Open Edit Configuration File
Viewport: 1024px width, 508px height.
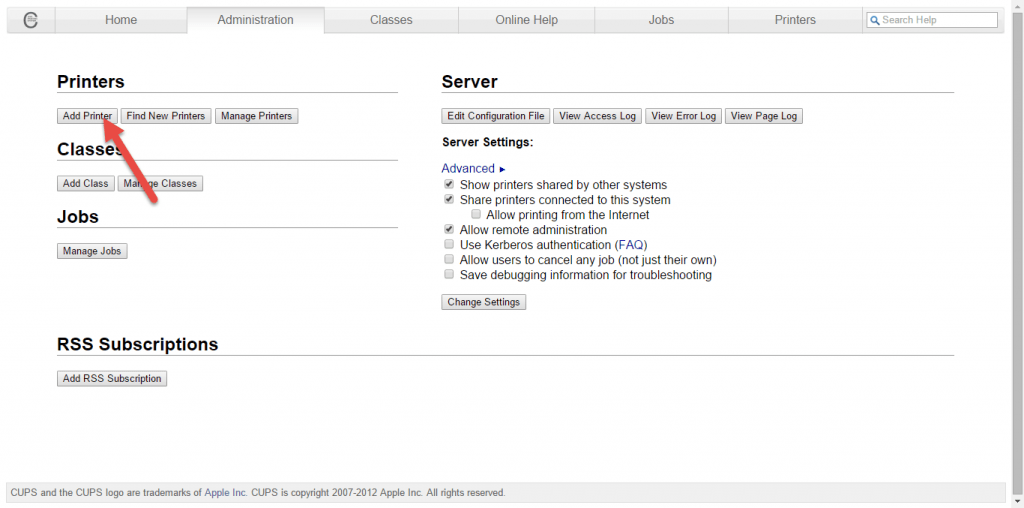496,116
